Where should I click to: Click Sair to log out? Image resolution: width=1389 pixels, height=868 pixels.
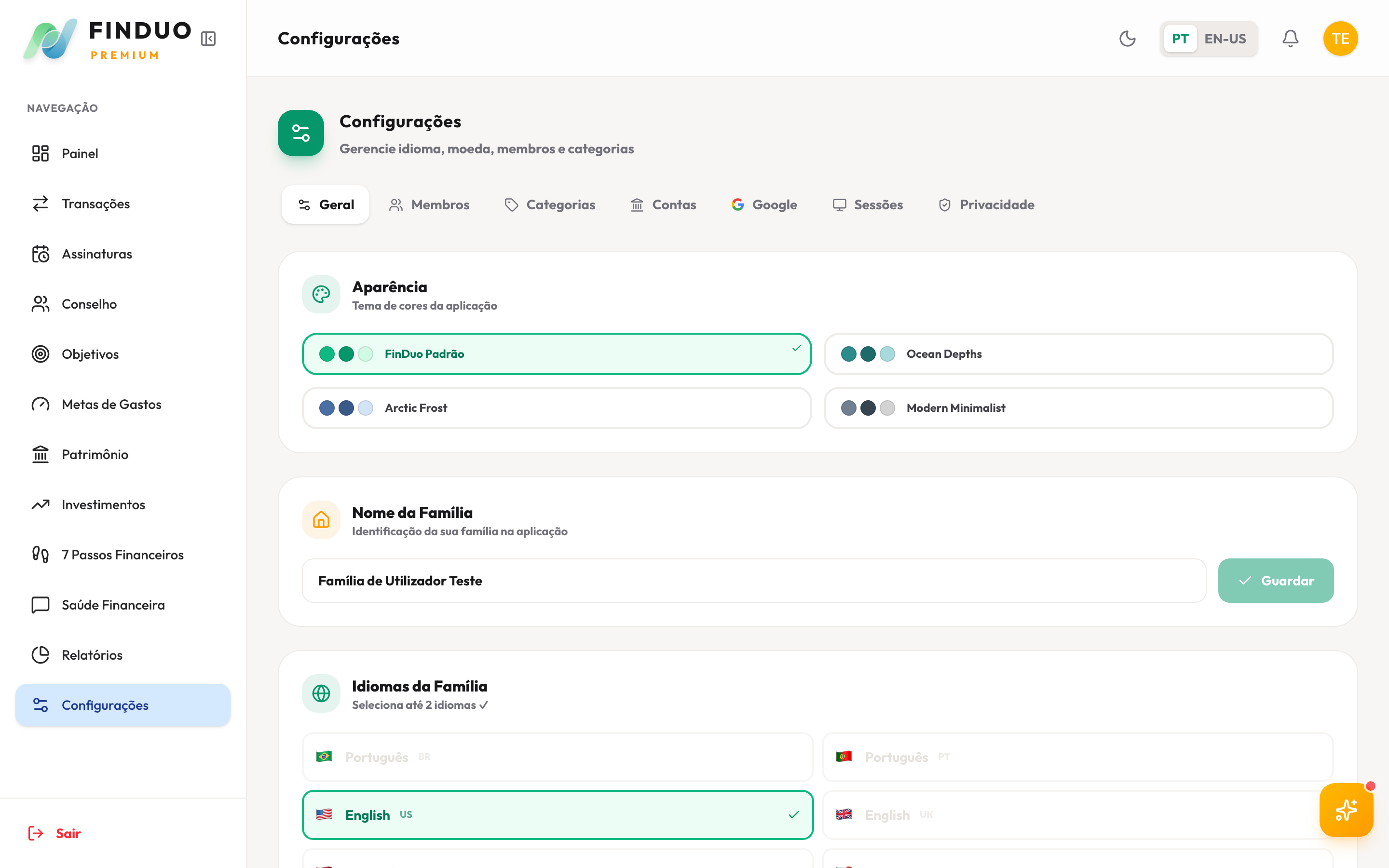click(x=67, y=833)
